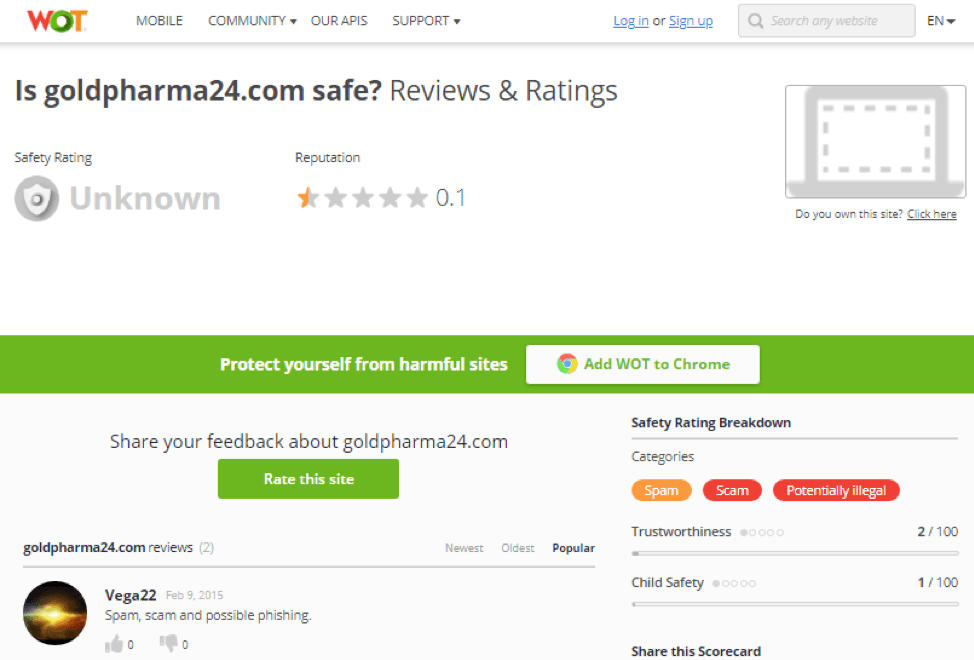Click the WOT logo

[57, 20]
